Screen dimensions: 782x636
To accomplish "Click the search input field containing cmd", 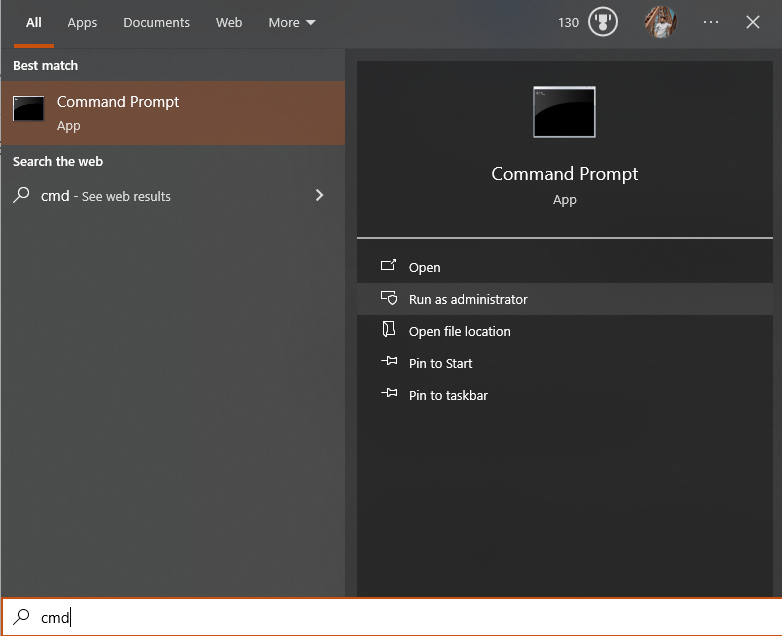I will point(391,617).
